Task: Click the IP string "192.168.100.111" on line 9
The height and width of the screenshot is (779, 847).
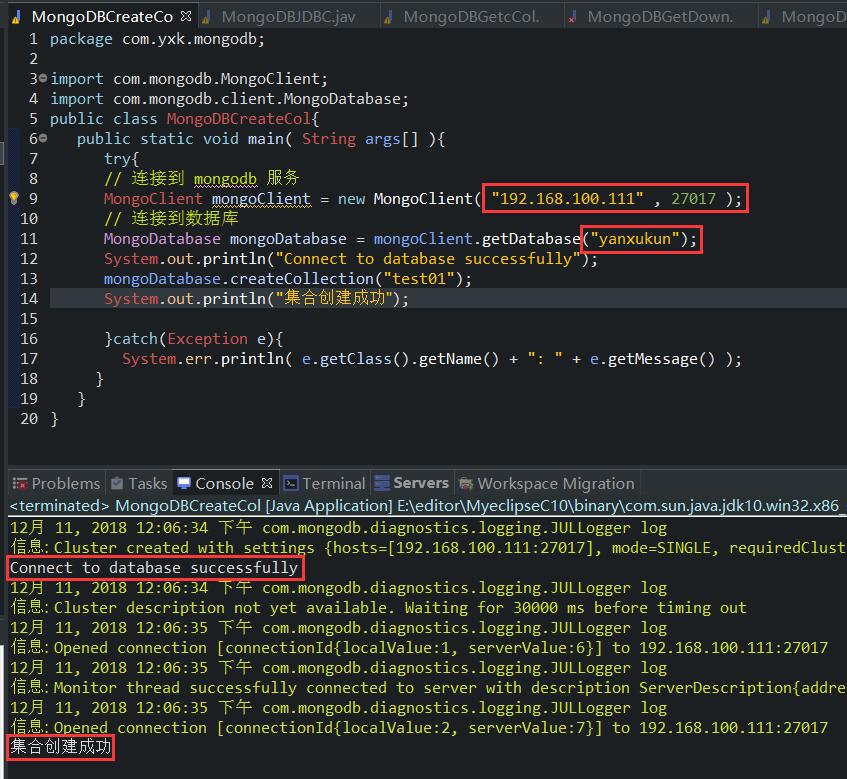Action: 567,198
